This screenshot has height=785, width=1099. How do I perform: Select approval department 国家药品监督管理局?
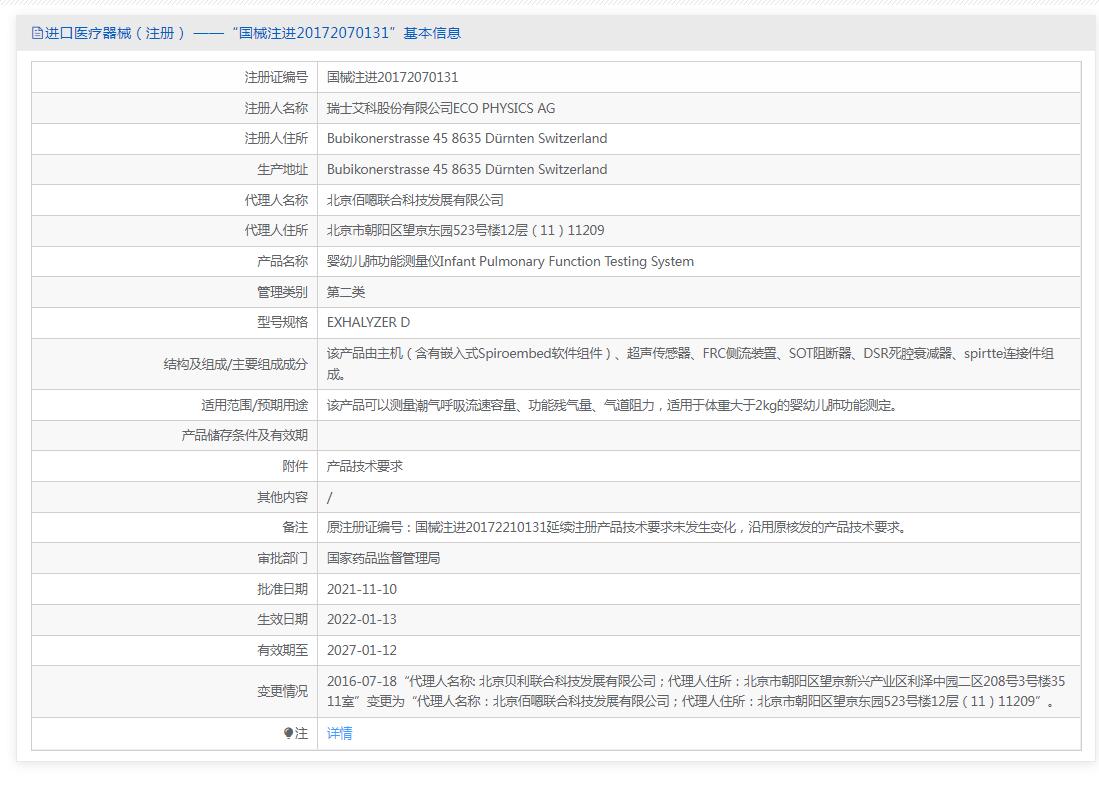tap(383, 559)
